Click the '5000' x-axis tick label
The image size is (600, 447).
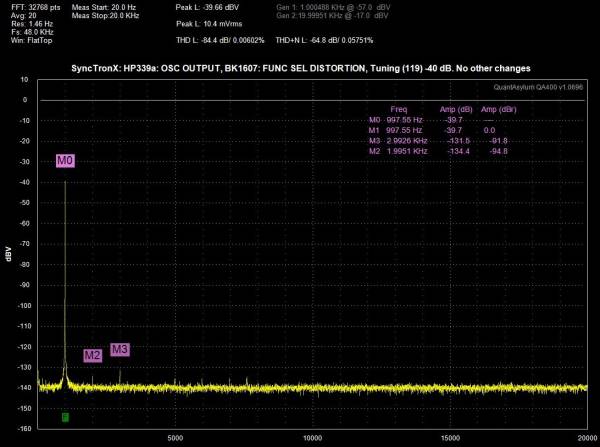[175, 437]
